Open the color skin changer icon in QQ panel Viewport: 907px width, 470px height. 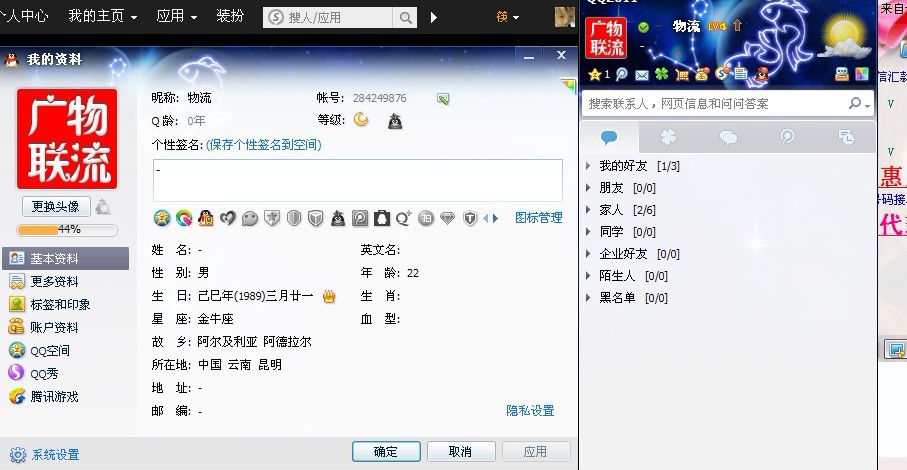862,74
